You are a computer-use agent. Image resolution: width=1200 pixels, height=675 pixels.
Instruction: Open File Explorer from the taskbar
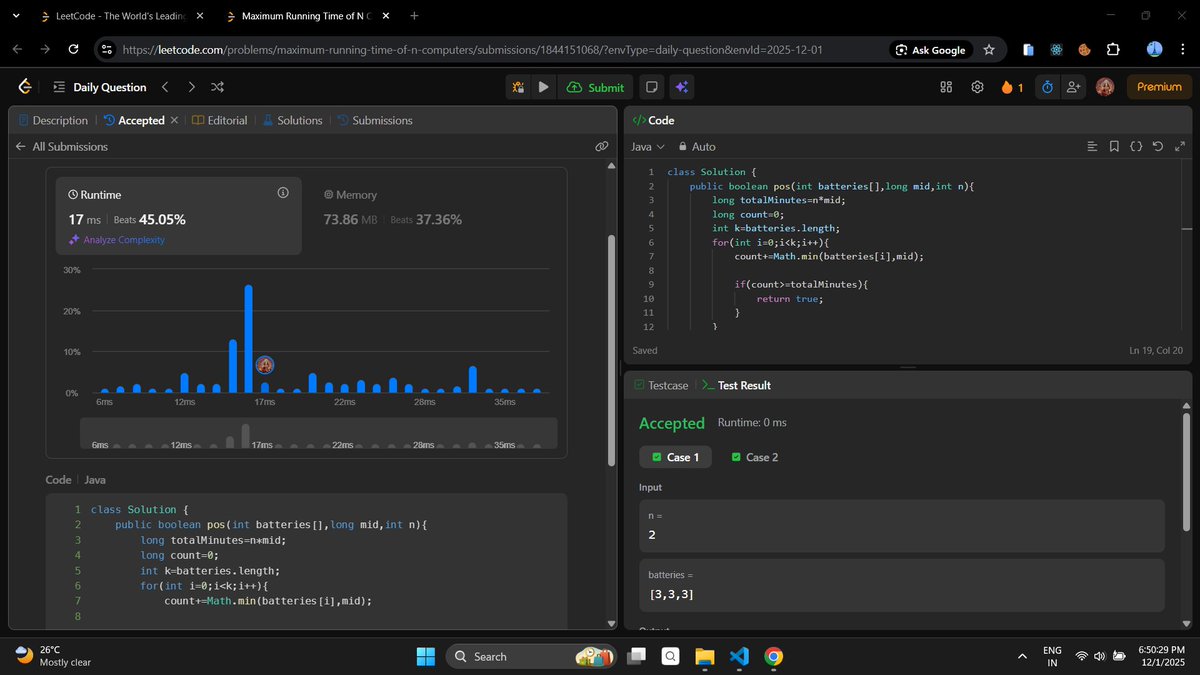click(x=706, y=656)
